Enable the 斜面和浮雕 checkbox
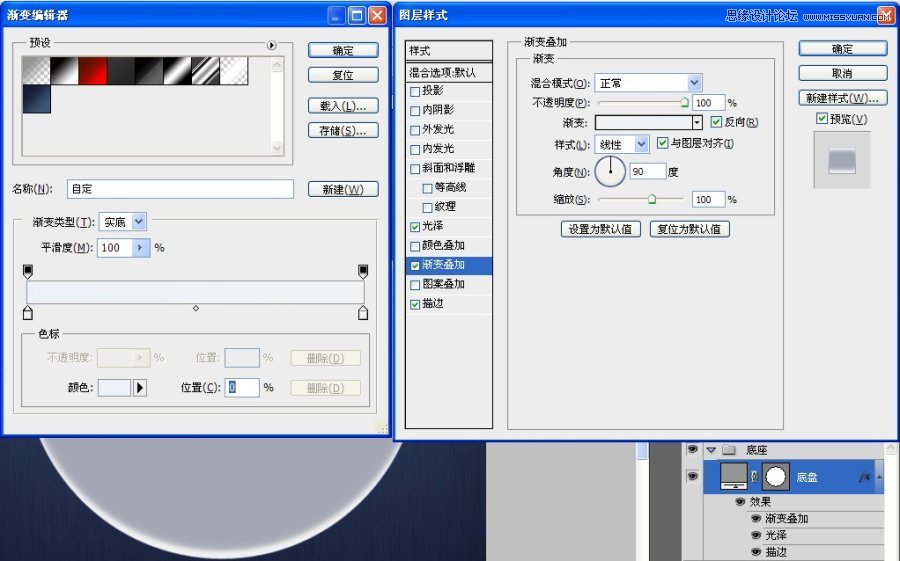 [x=415, y=169]
